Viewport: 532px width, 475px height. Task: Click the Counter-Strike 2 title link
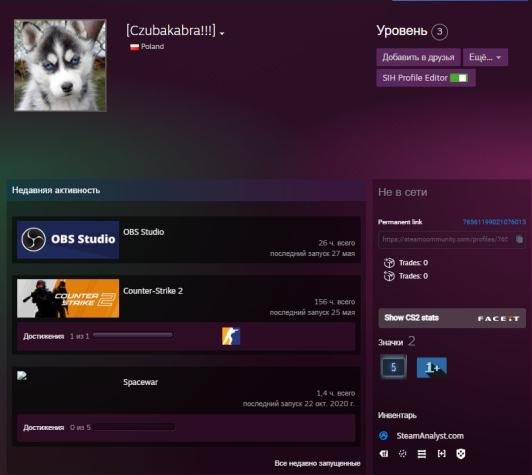click(153, 291)
